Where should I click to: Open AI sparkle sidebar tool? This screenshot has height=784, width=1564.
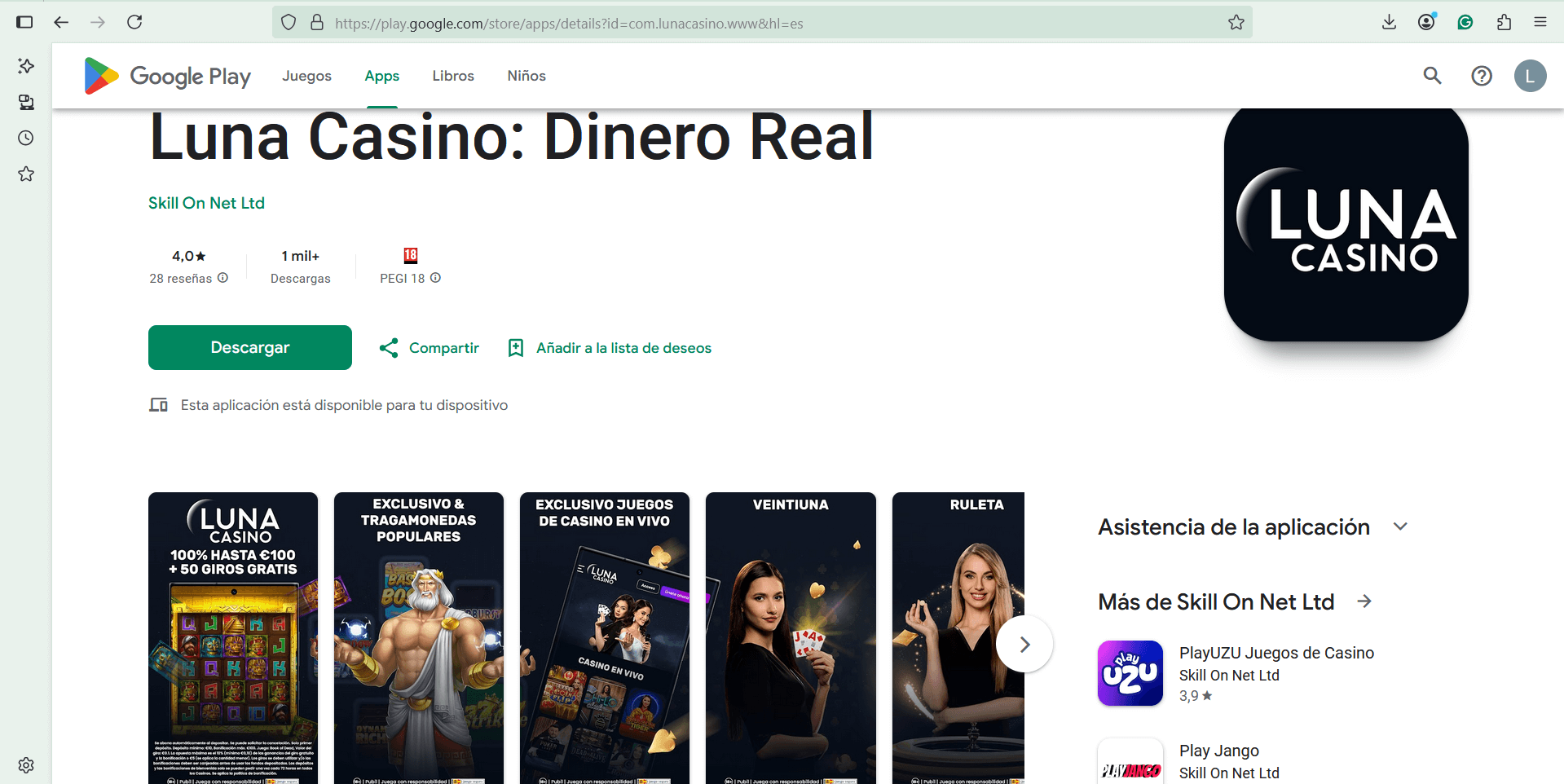(x=26, y=66)
